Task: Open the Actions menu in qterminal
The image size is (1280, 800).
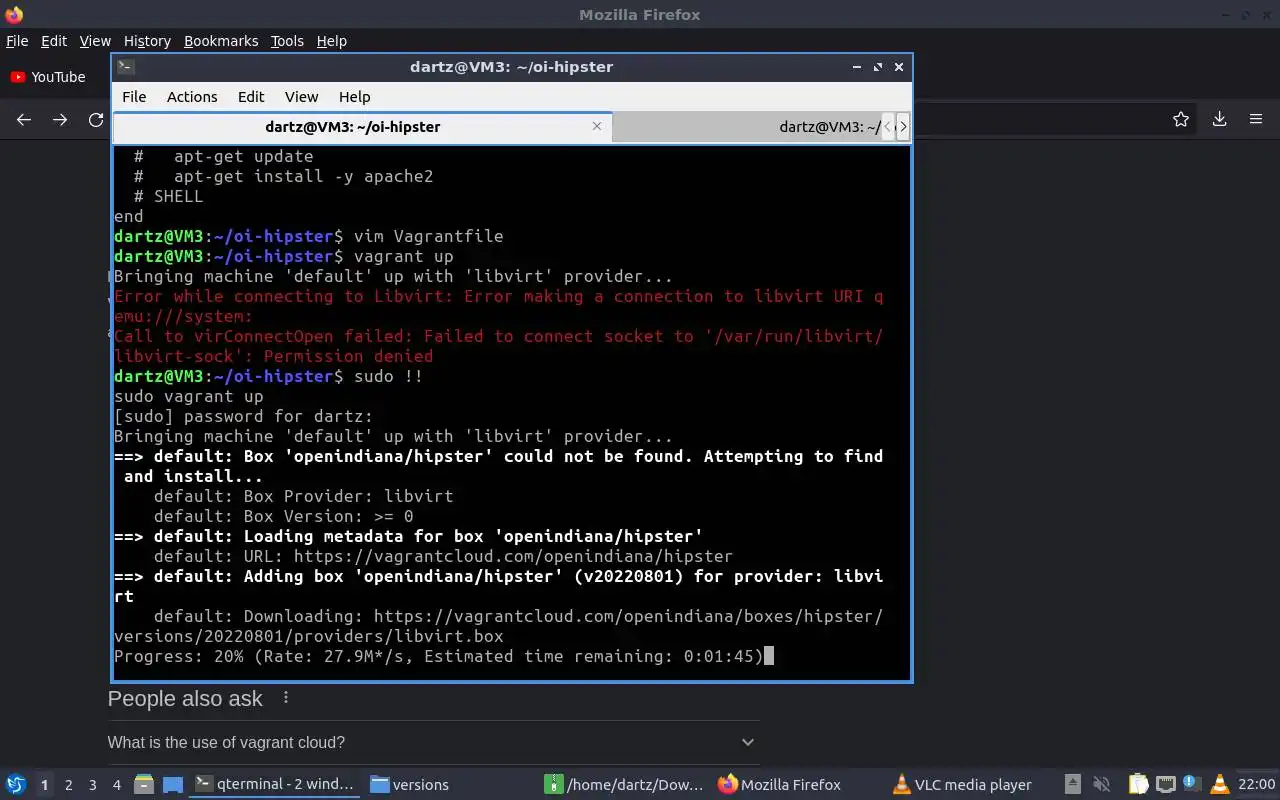Action: point(192,97)
